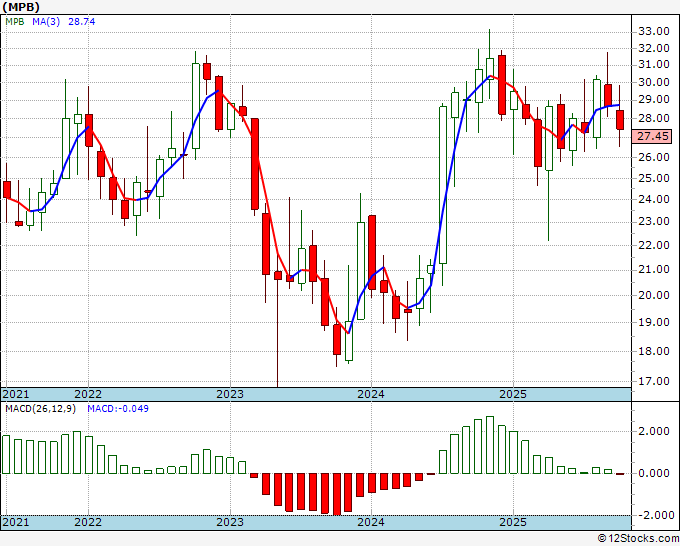Click the 24.00 price axis label
The height and width of the screenshot is (546, 680).
[654, 199]
